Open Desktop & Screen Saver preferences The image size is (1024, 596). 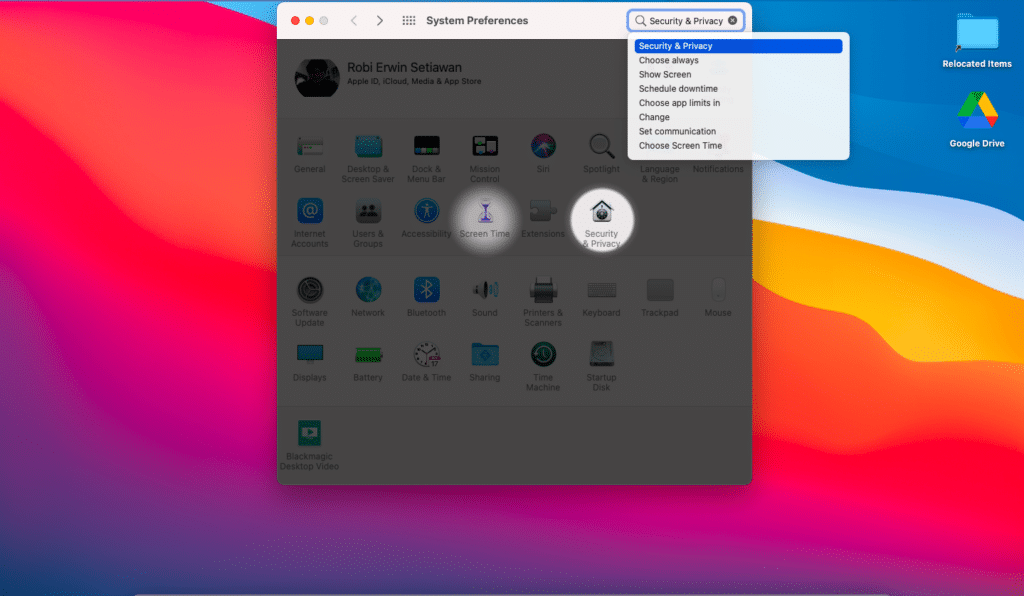pyautogui.click(x=368, y=159)
